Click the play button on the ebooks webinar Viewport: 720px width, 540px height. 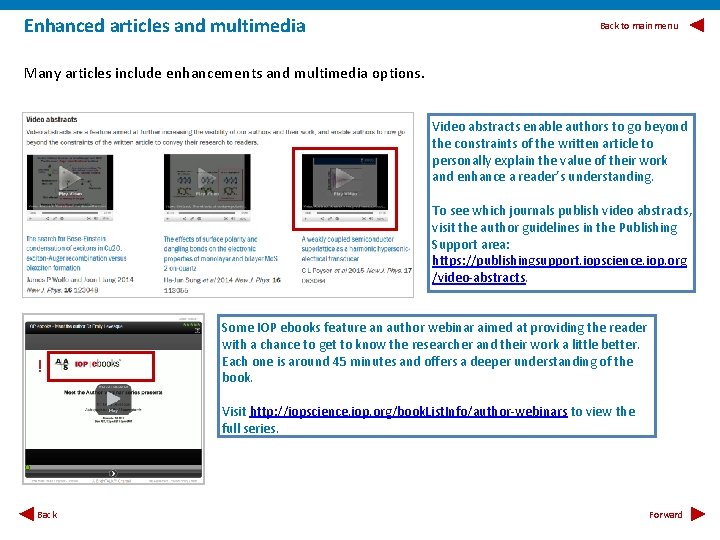click(113, 399)
